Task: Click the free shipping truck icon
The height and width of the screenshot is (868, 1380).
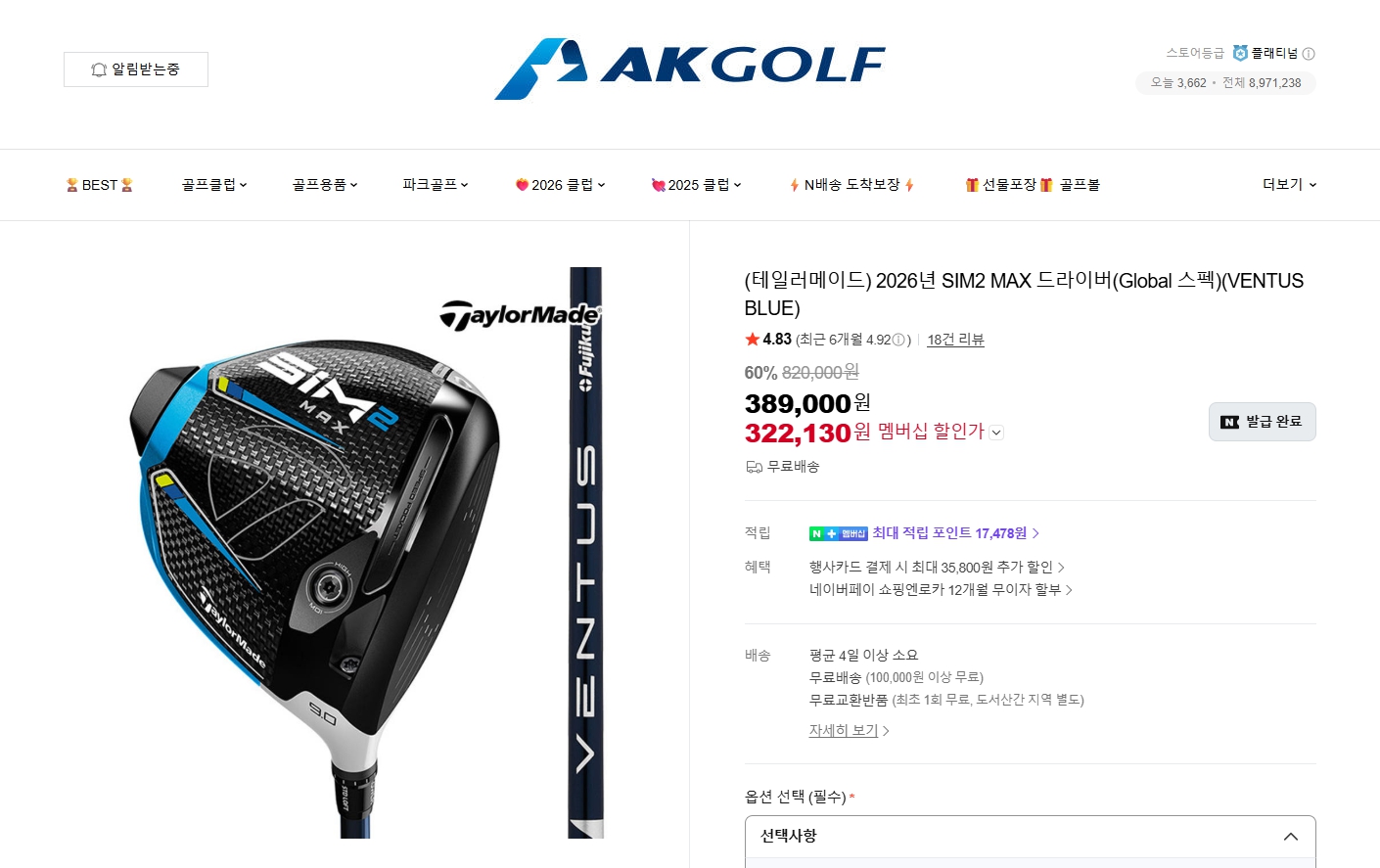Action: click(754, 467)
